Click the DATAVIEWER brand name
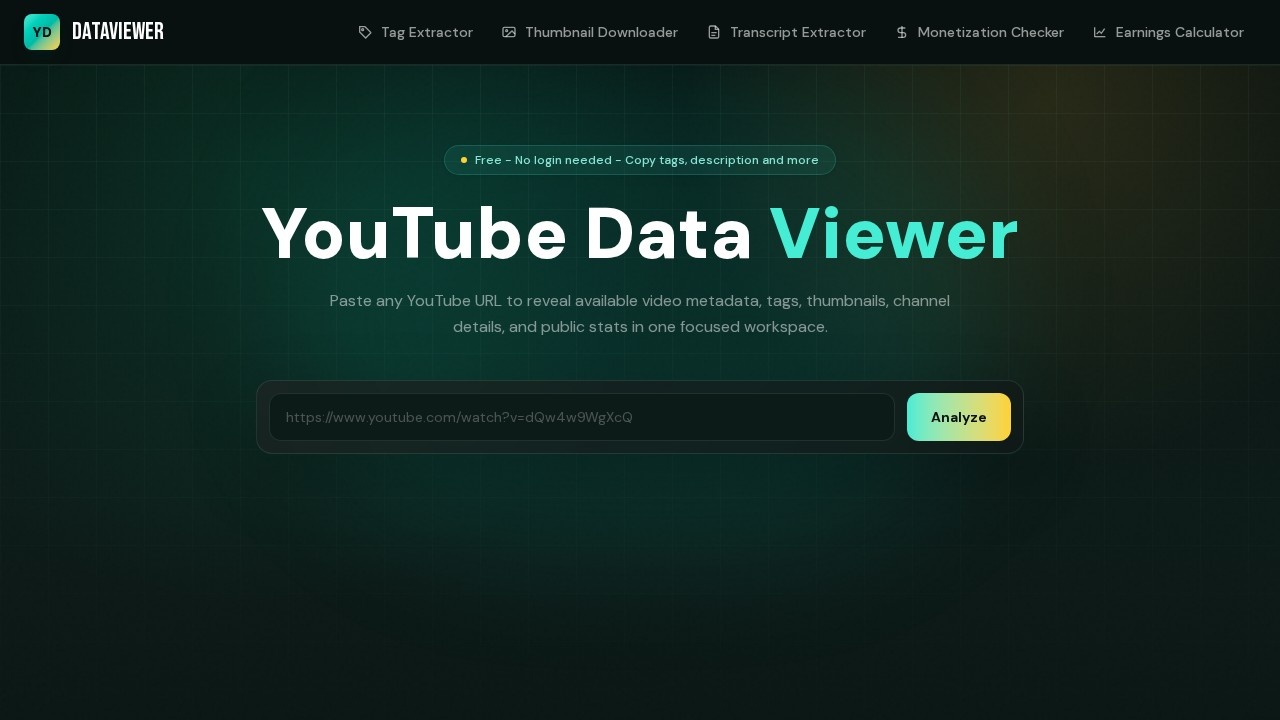The width and height of the screenshot is (1280, 720). click(118, 32)
